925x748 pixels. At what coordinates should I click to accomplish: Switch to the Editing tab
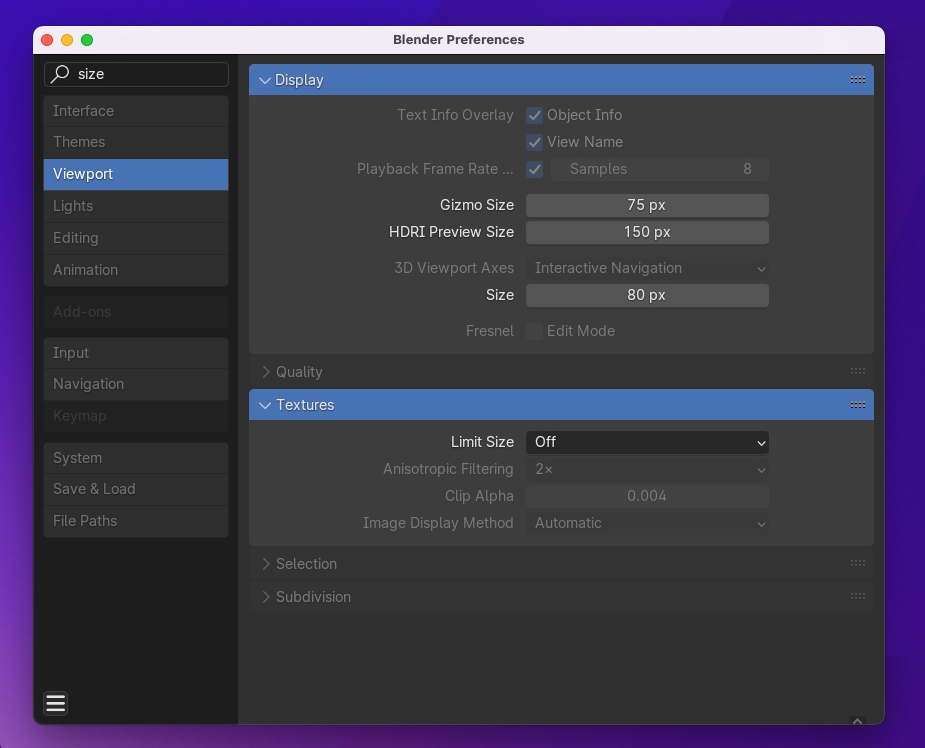tap(136, 238)
